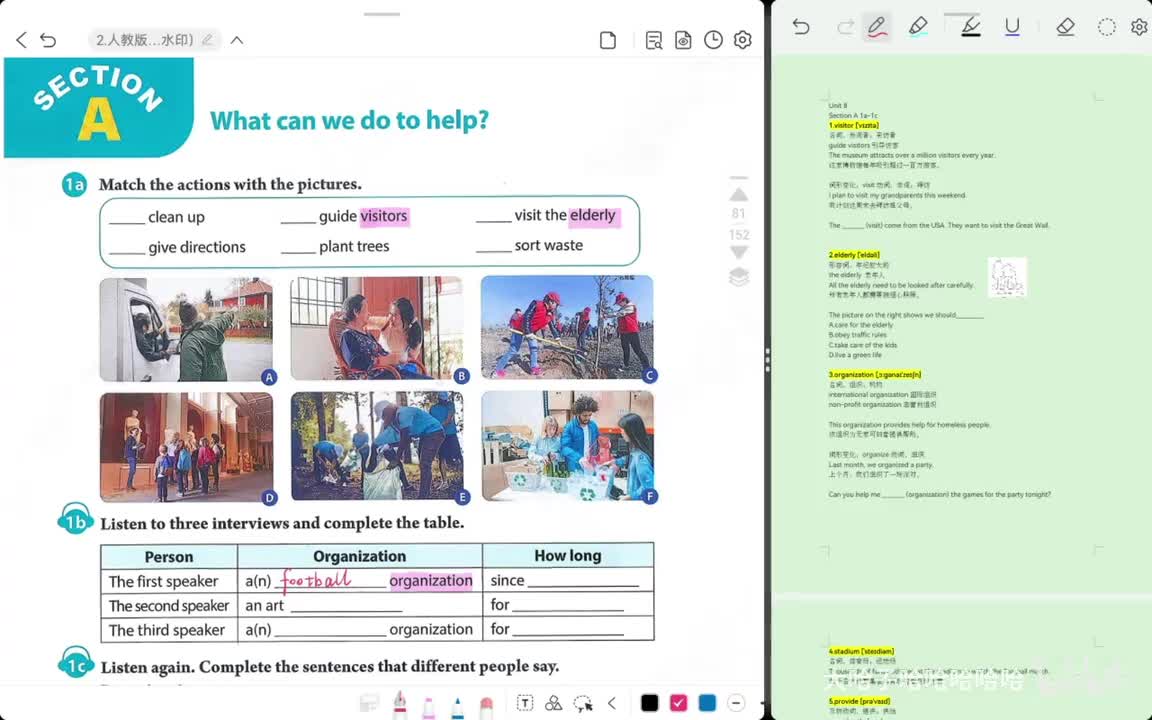Image resolution: width=1152 pixels, height=720 pixels.
Task: Select the U underline tool
Action: tap(1012, 27)
